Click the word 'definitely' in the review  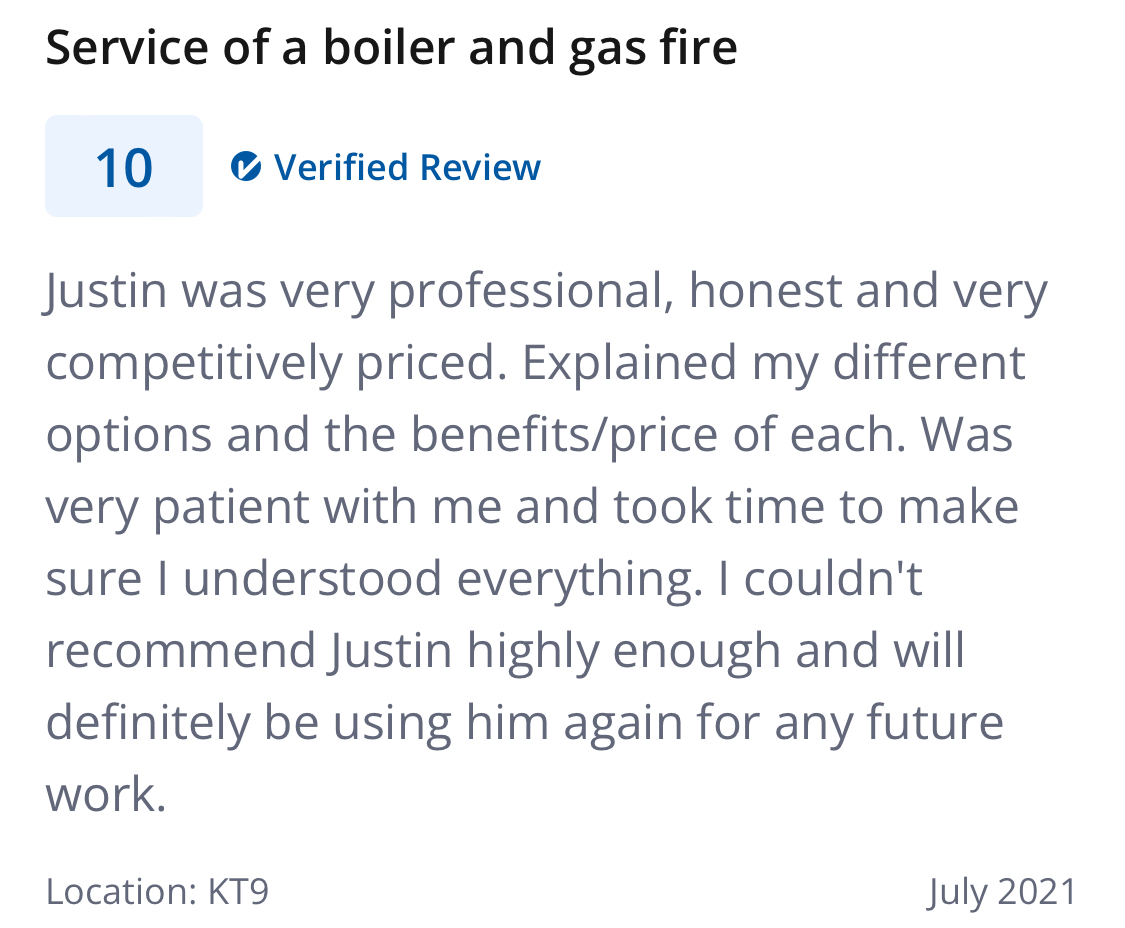coord(148,723)
